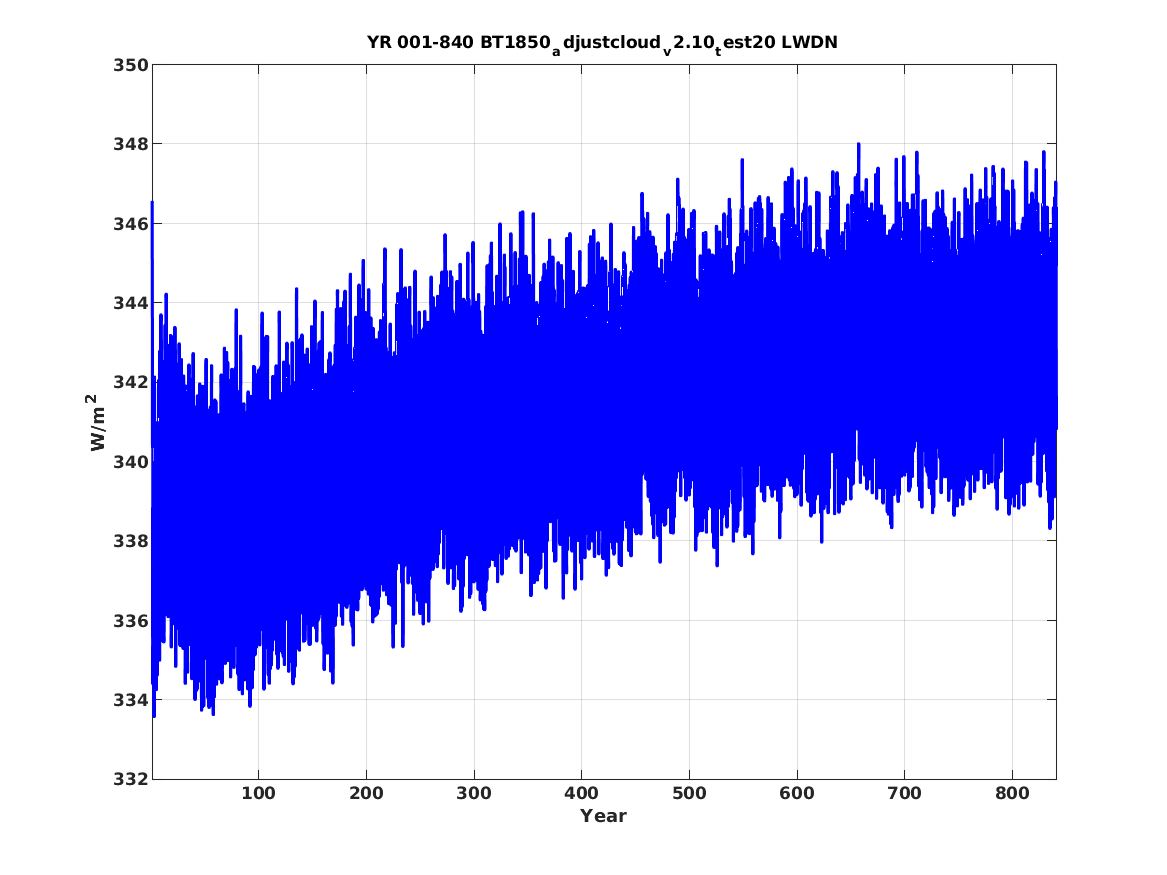Click the x-axis tick label '300'
This screenshot has height=875, width=1167.
click(474, 794)
